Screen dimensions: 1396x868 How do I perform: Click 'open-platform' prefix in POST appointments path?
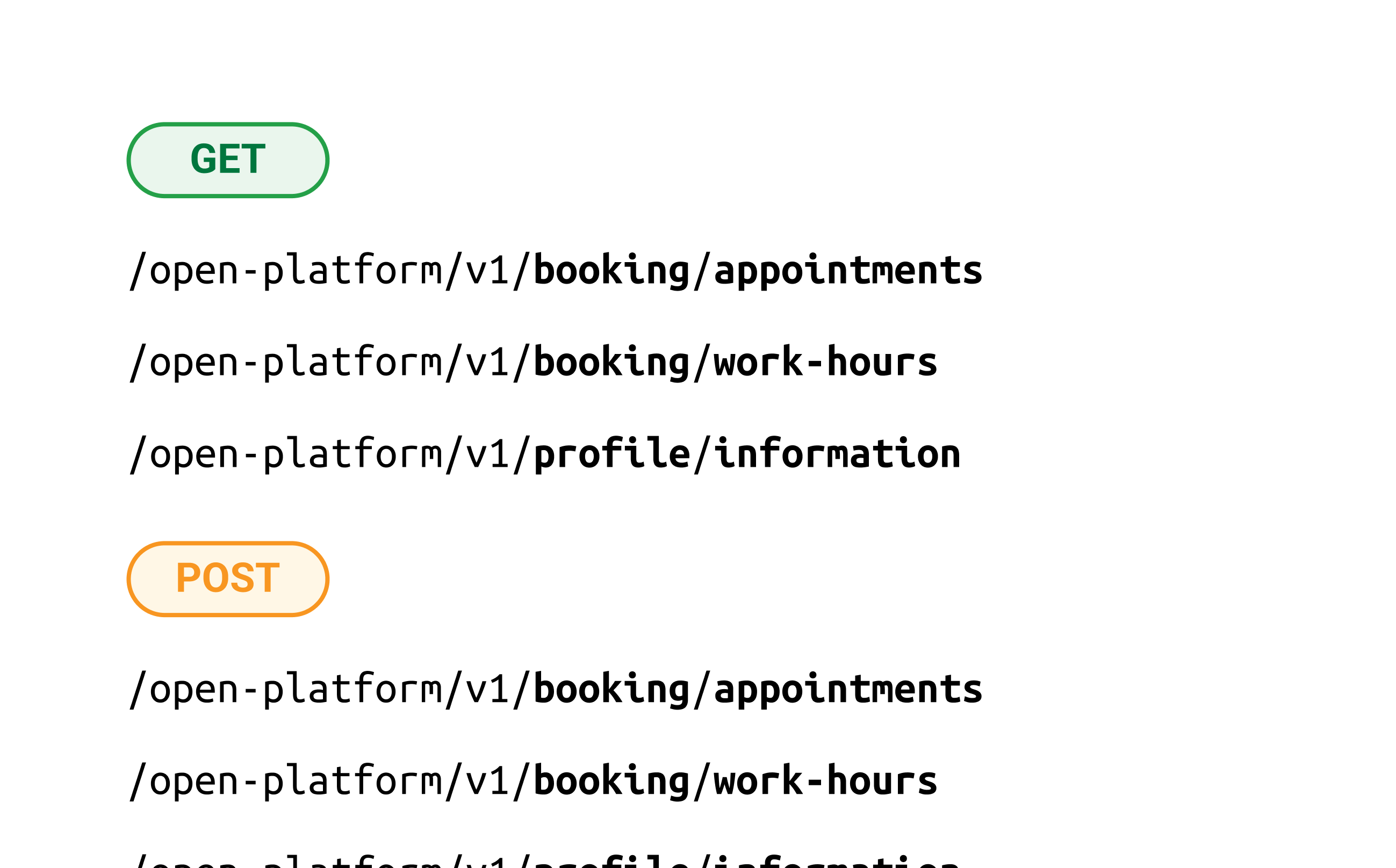click(296, 690)
